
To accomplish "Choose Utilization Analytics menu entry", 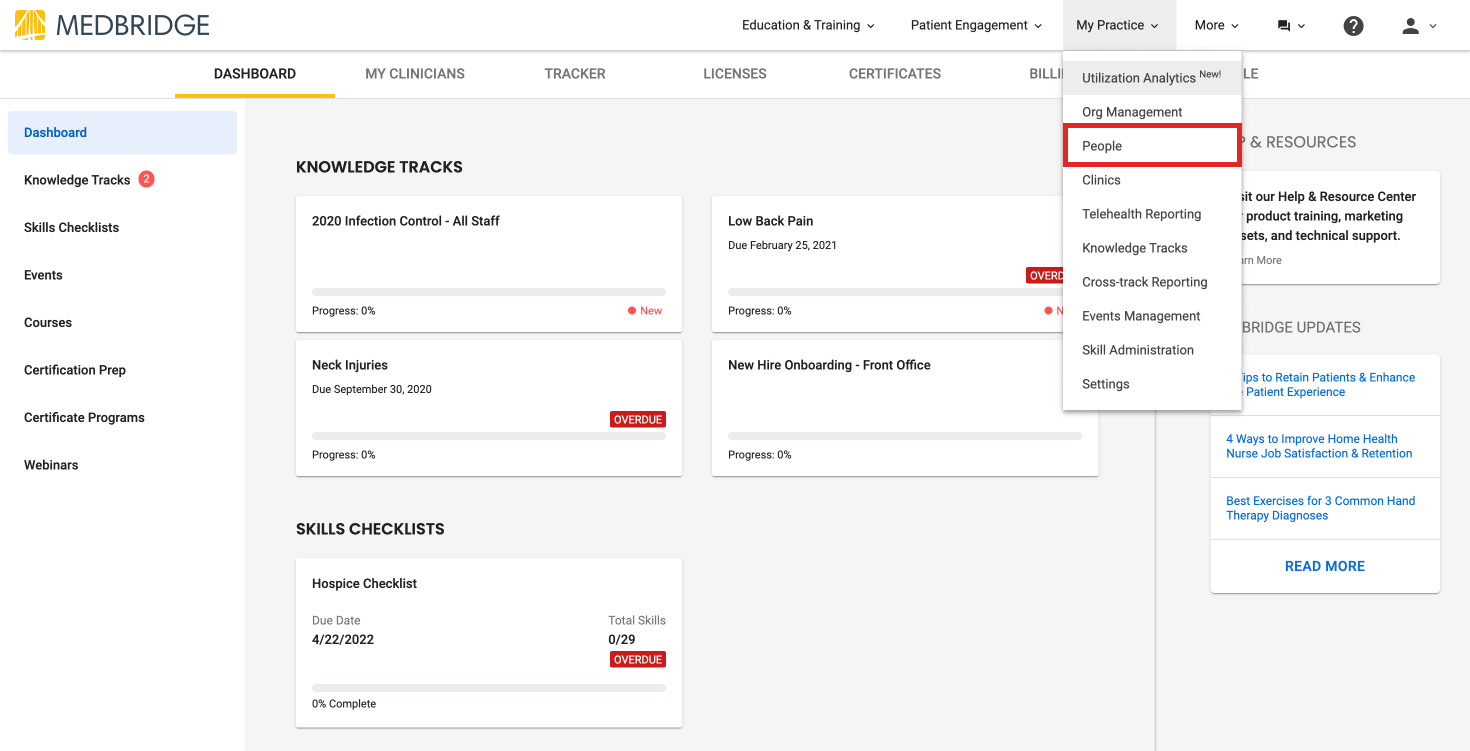I will pyautogui.click(x=1139, y=78).
